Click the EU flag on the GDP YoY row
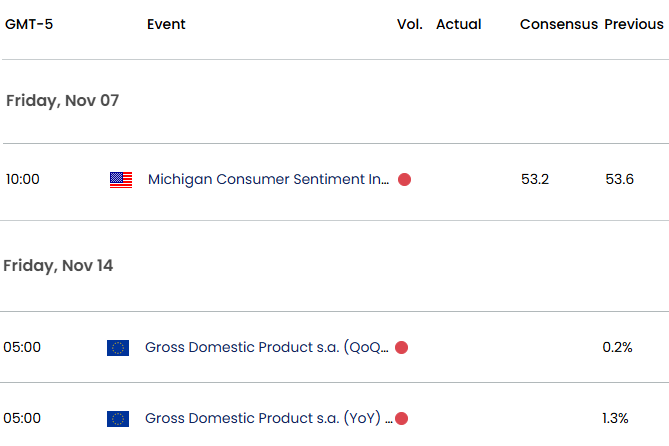The height and width of the screenshot is (446, 669). [x=118, y=418]
